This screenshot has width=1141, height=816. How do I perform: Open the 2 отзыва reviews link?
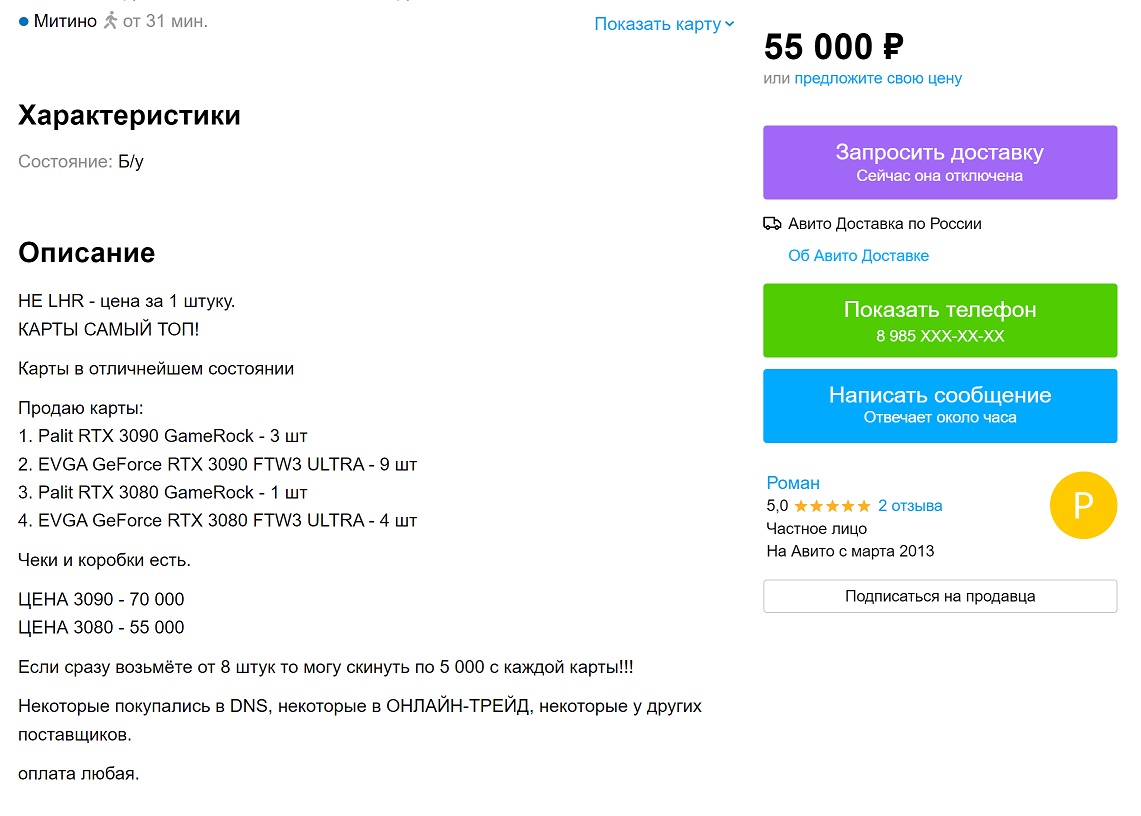[x=910, y=506]
